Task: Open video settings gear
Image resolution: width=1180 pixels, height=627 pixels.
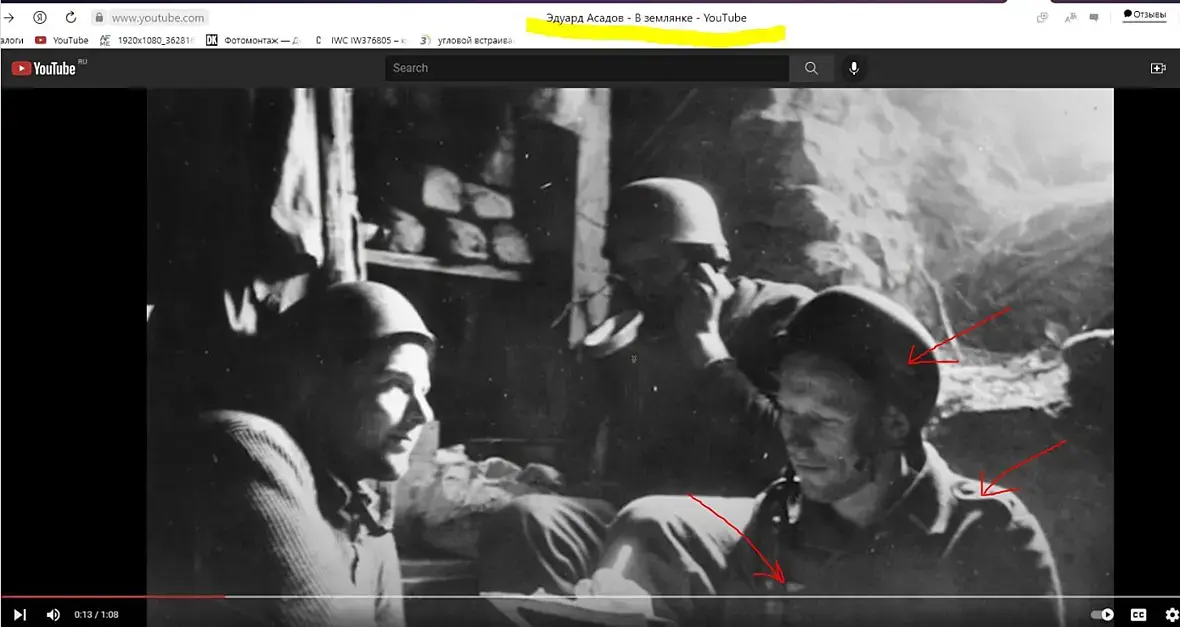Action: [1172, 615]
